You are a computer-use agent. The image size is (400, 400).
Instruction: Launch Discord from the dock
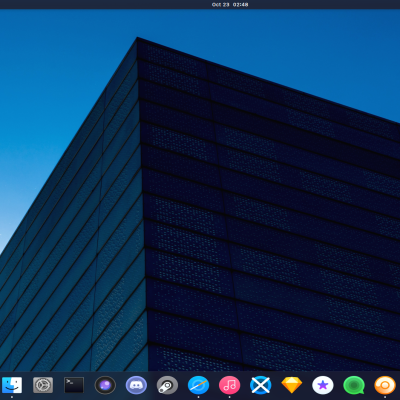[136, 385]
